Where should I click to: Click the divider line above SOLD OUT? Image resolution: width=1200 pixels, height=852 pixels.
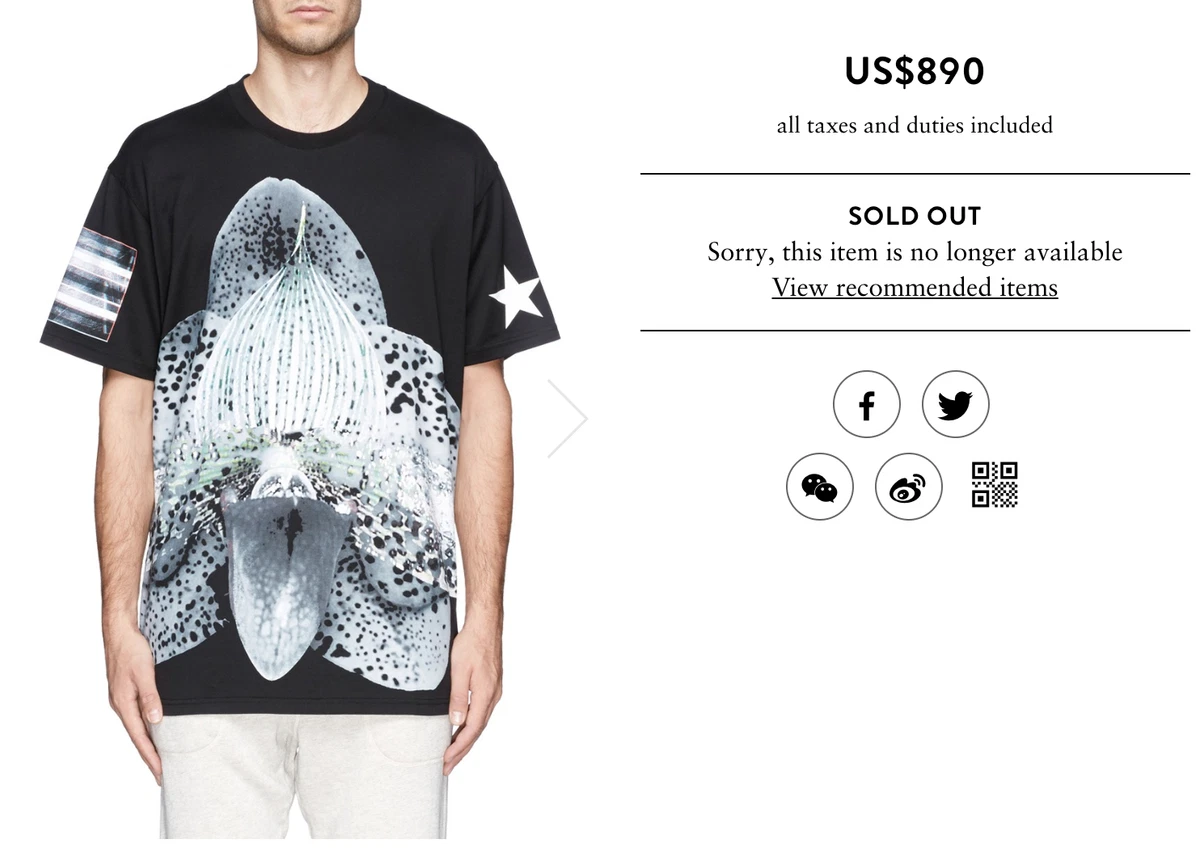[915, 174]
